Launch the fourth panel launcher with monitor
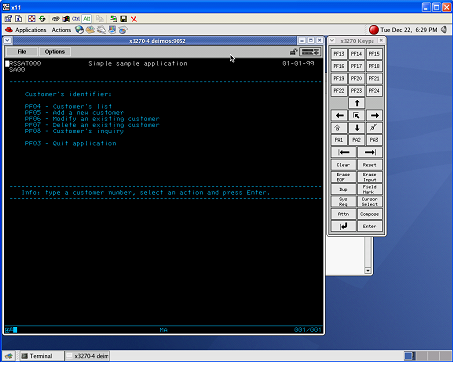The width and height of the screenshot is (457, 367). pyautogui.click(x=112, y=30)
